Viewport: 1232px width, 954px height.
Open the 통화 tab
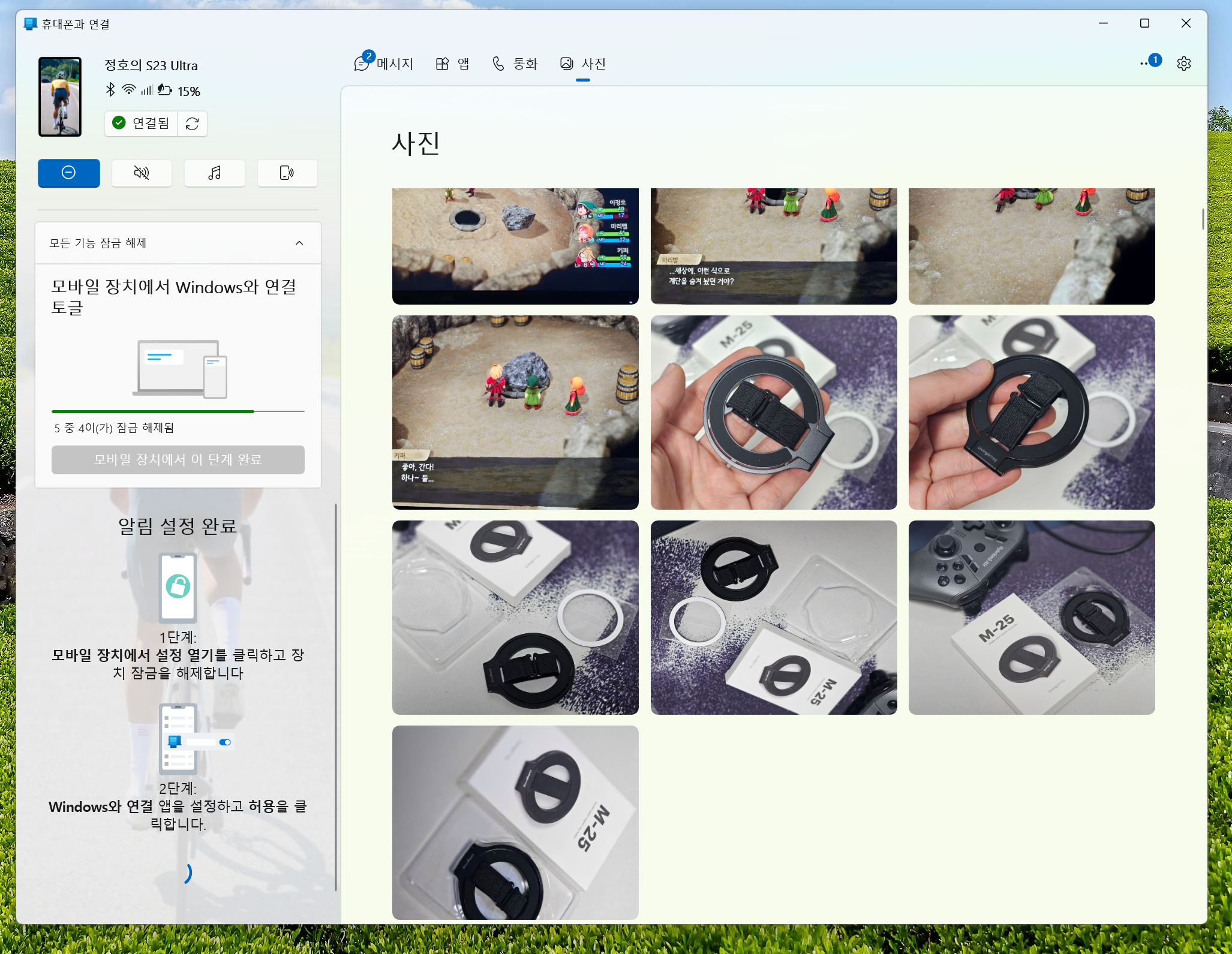[x=515, y=64]
